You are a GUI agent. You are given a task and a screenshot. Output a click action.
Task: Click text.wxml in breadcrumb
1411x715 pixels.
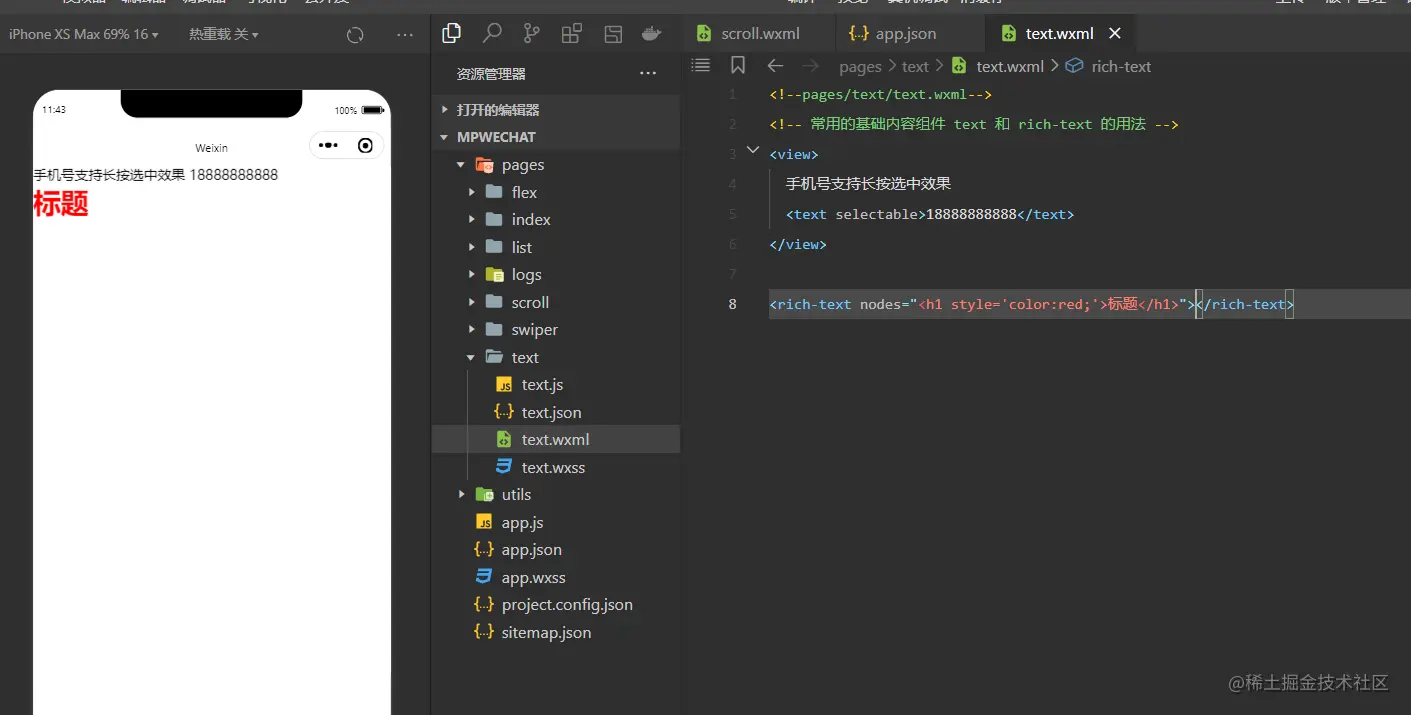1009,66
